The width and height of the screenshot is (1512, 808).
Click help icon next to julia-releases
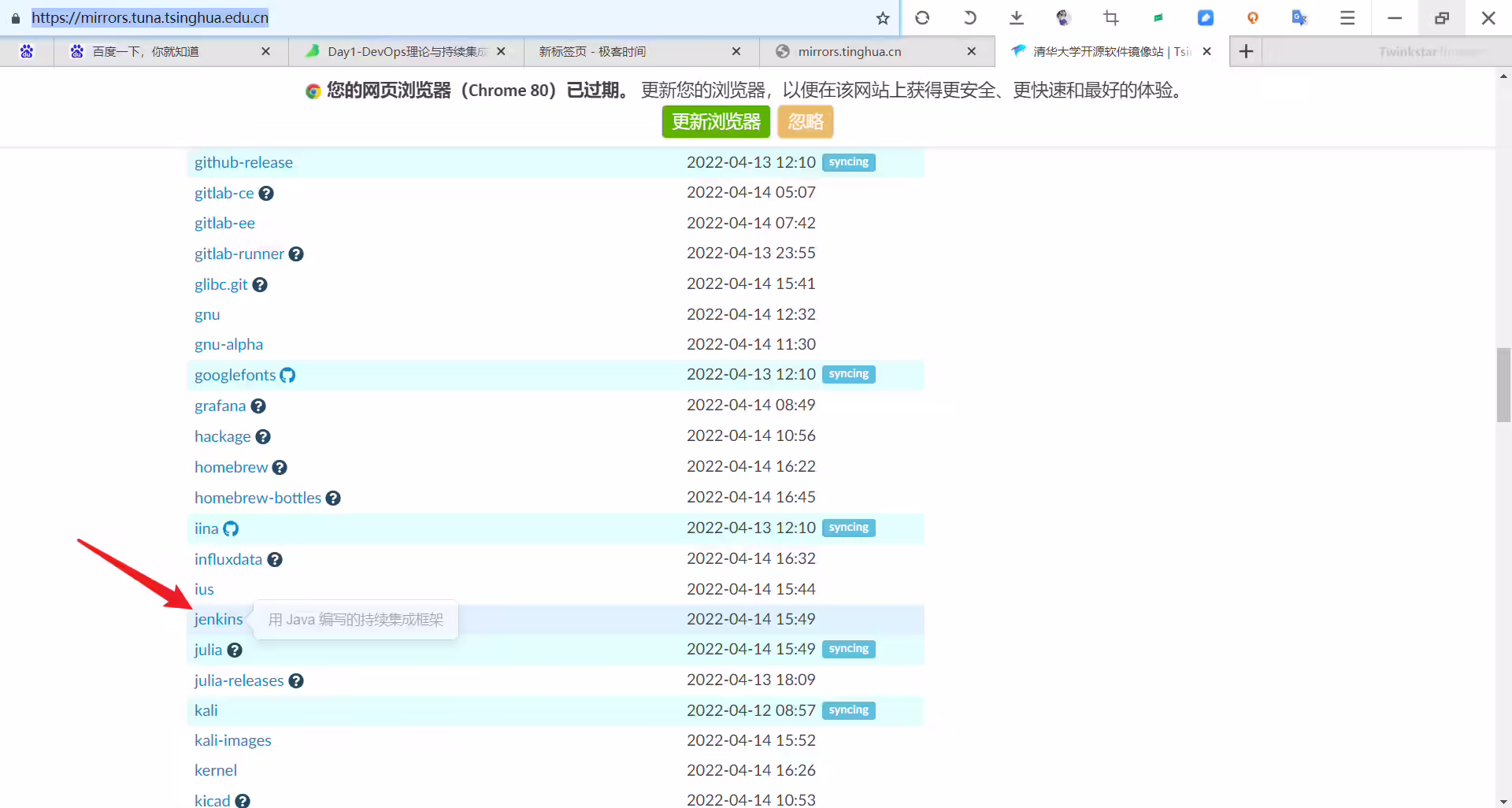[x=296, y=680]
